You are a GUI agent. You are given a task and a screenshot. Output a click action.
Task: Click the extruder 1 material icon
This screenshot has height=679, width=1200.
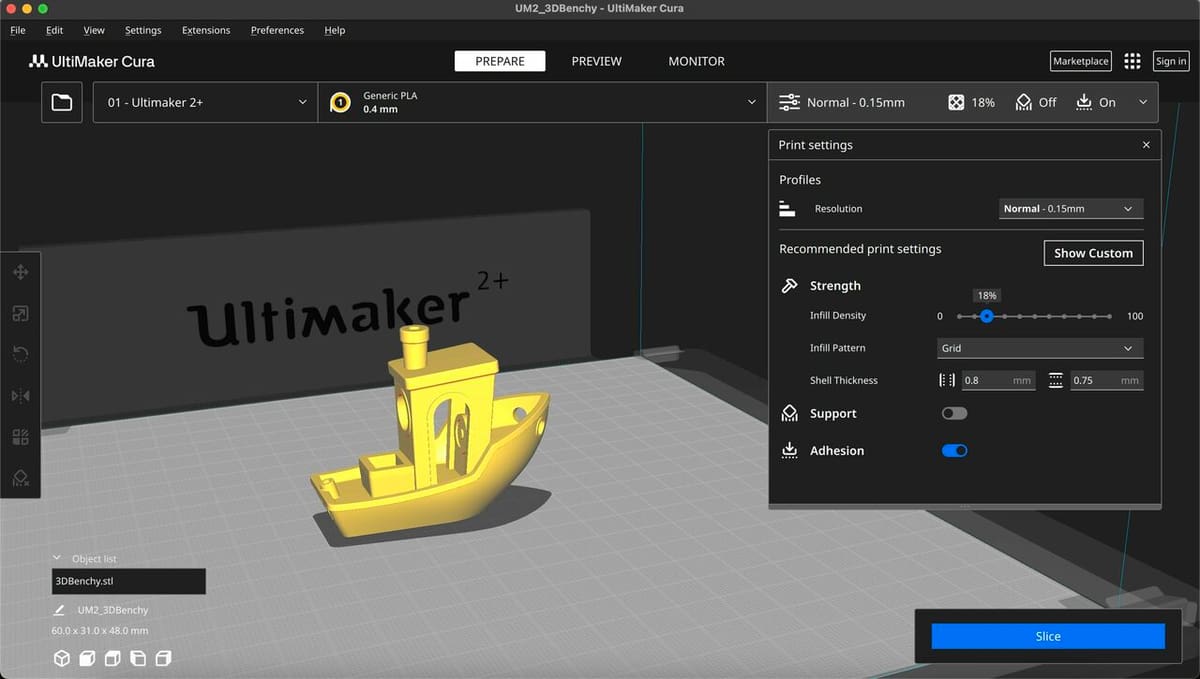[x=340, y=102]
